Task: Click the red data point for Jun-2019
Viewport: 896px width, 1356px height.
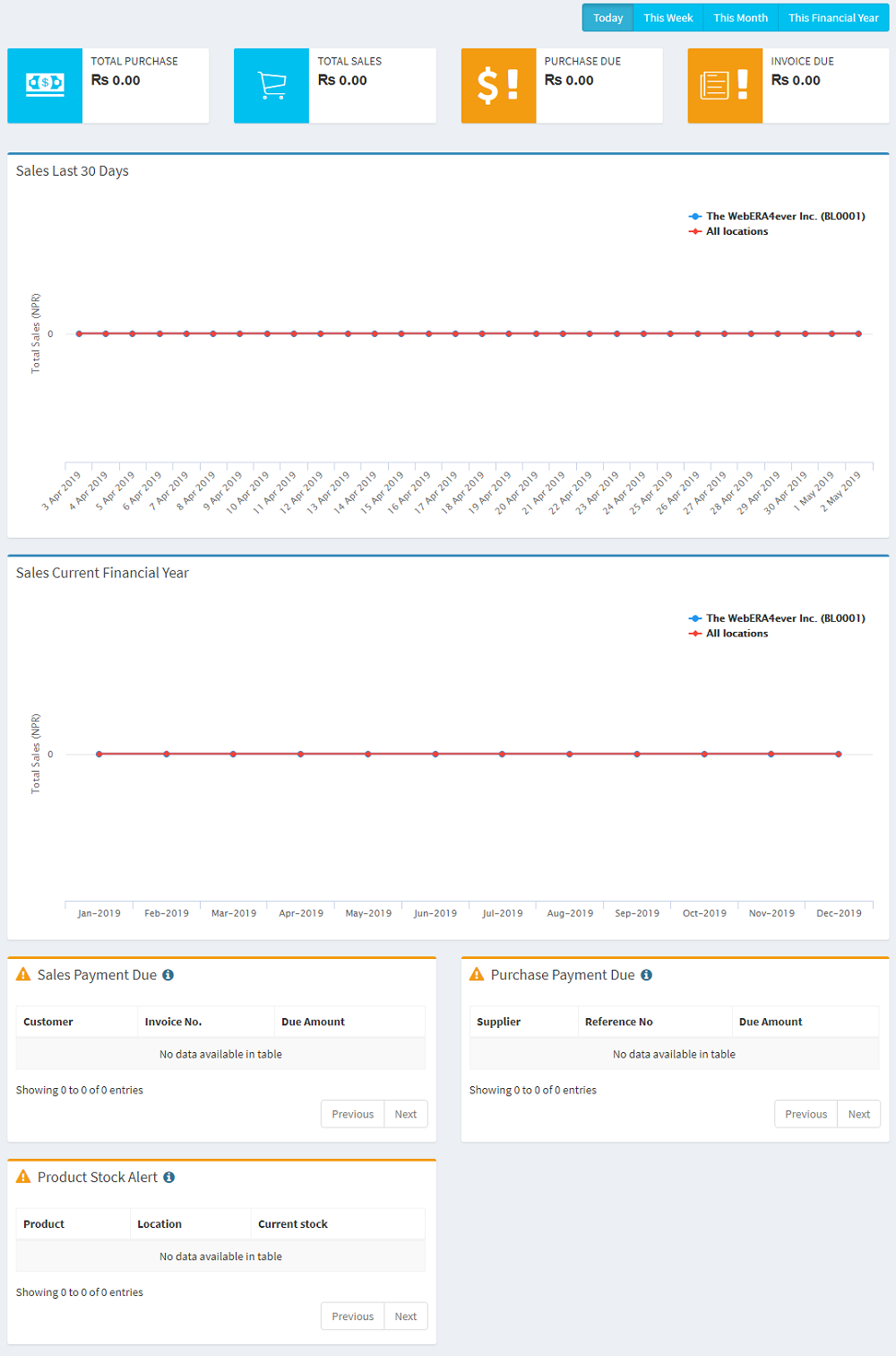Action: (435, 754)
